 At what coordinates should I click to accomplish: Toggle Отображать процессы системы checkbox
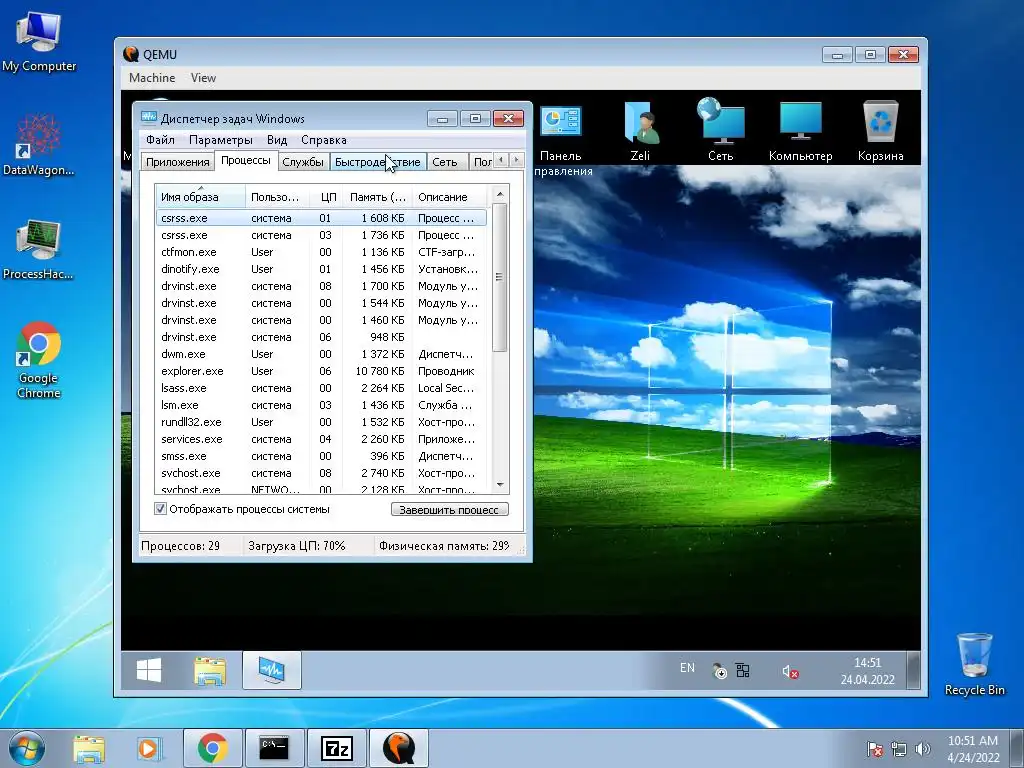(160, 509)
